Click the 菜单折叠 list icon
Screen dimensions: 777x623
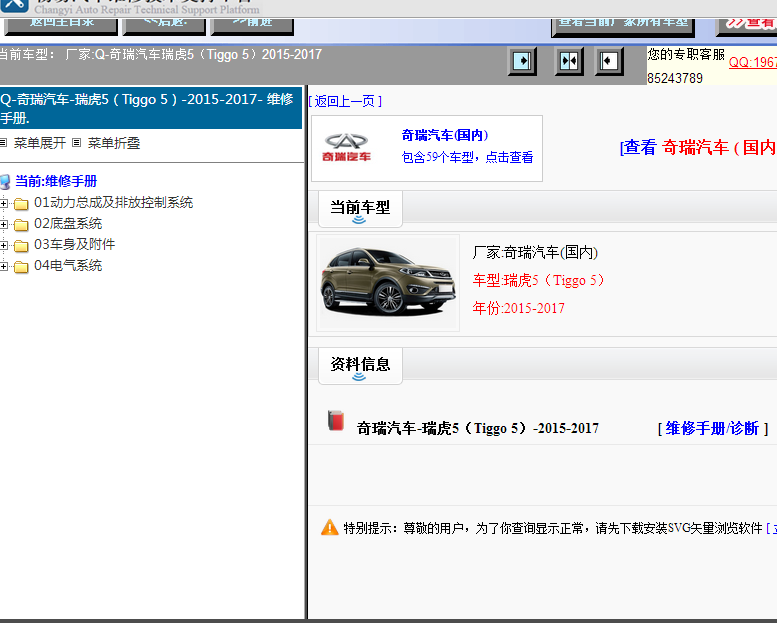coord(76,143)
